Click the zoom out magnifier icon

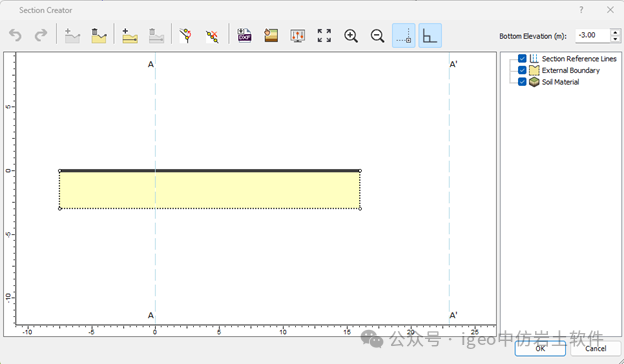[x=377, y=36]
